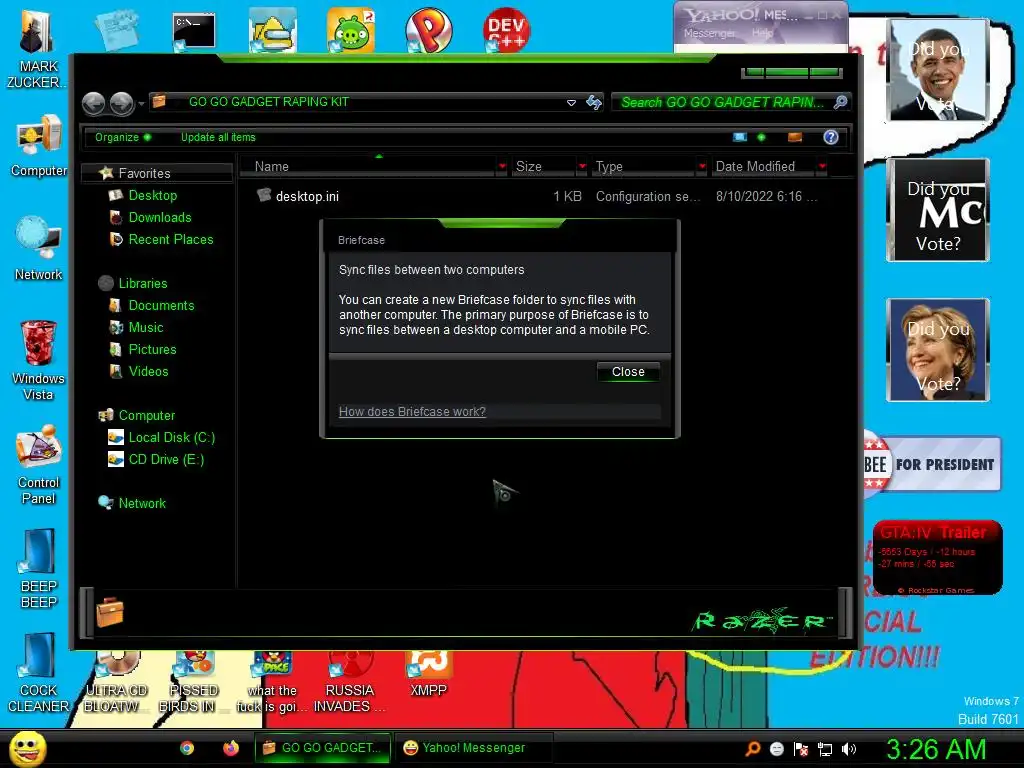This screenshot has width=1024, height=768.
Task: Click the white smiley face tray icon
Action: click(776, 749)
